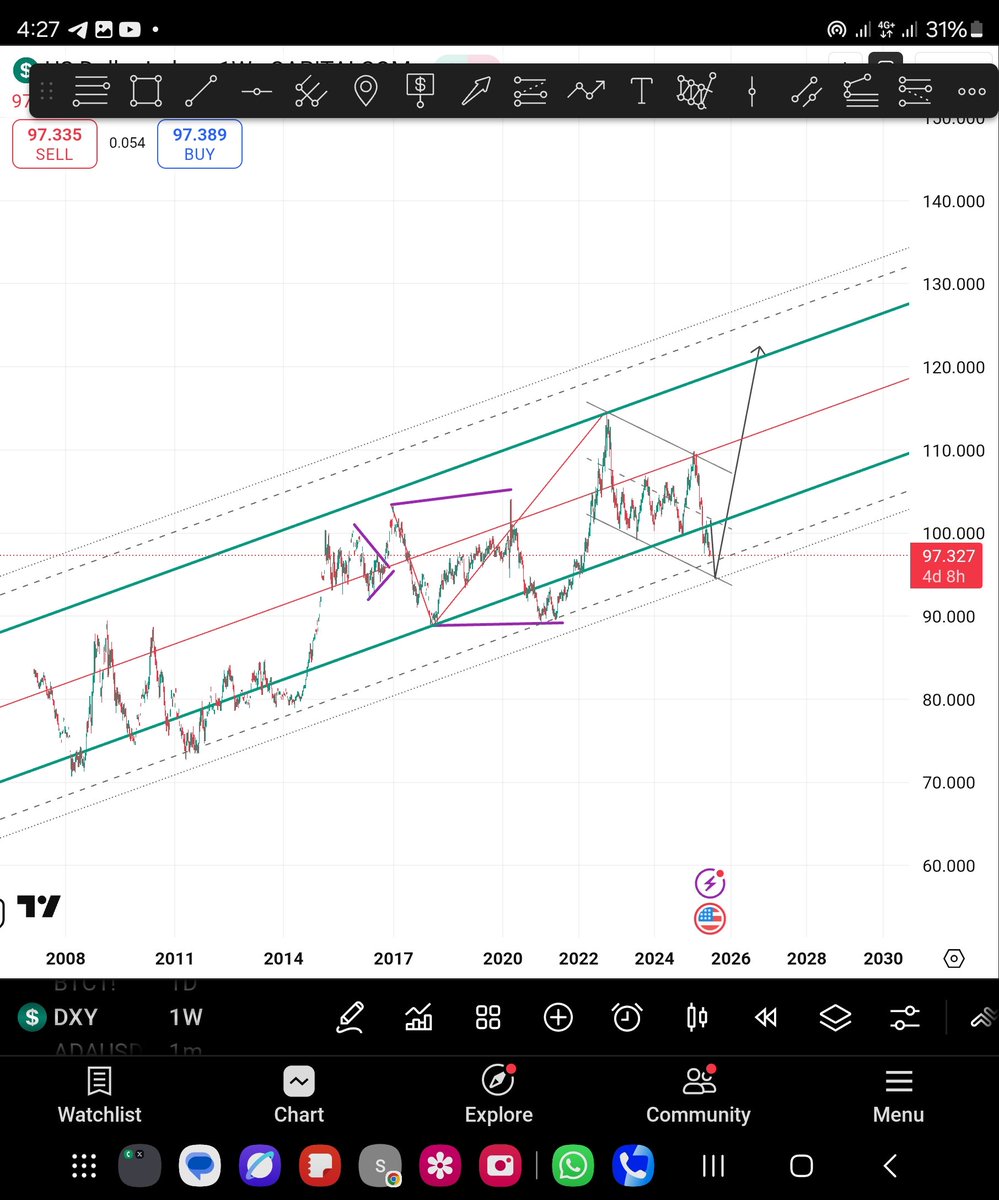Set a price alert via the clock icon
999x1200 pixels.
point(627,1017)
